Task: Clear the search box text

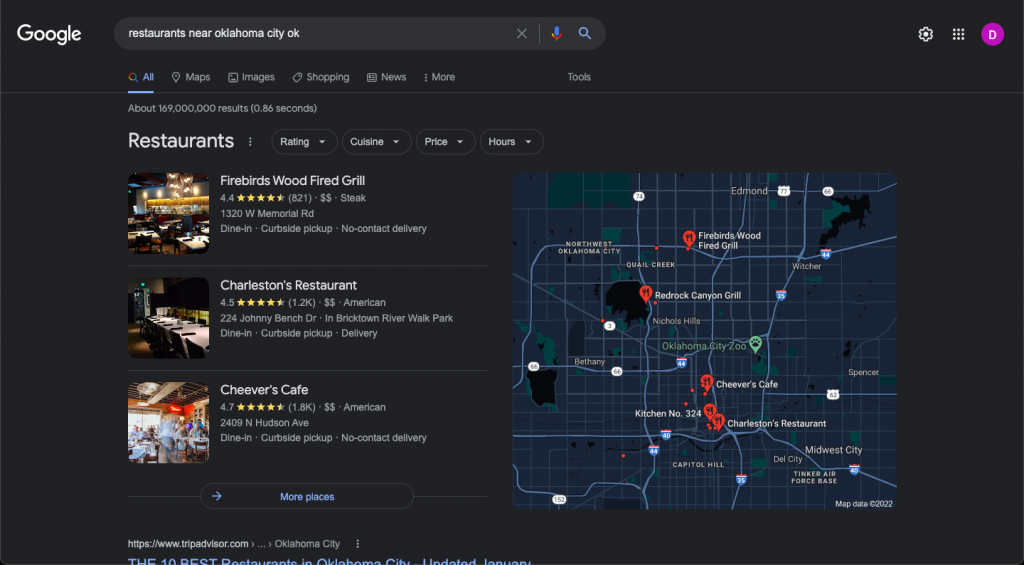Action: [521, 34]
